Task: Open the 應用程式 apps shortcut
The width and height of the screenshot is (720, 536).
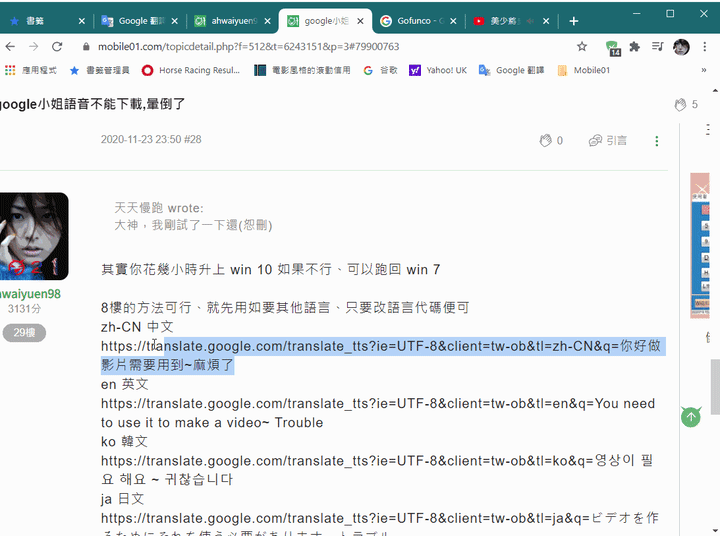Action: 31,70
